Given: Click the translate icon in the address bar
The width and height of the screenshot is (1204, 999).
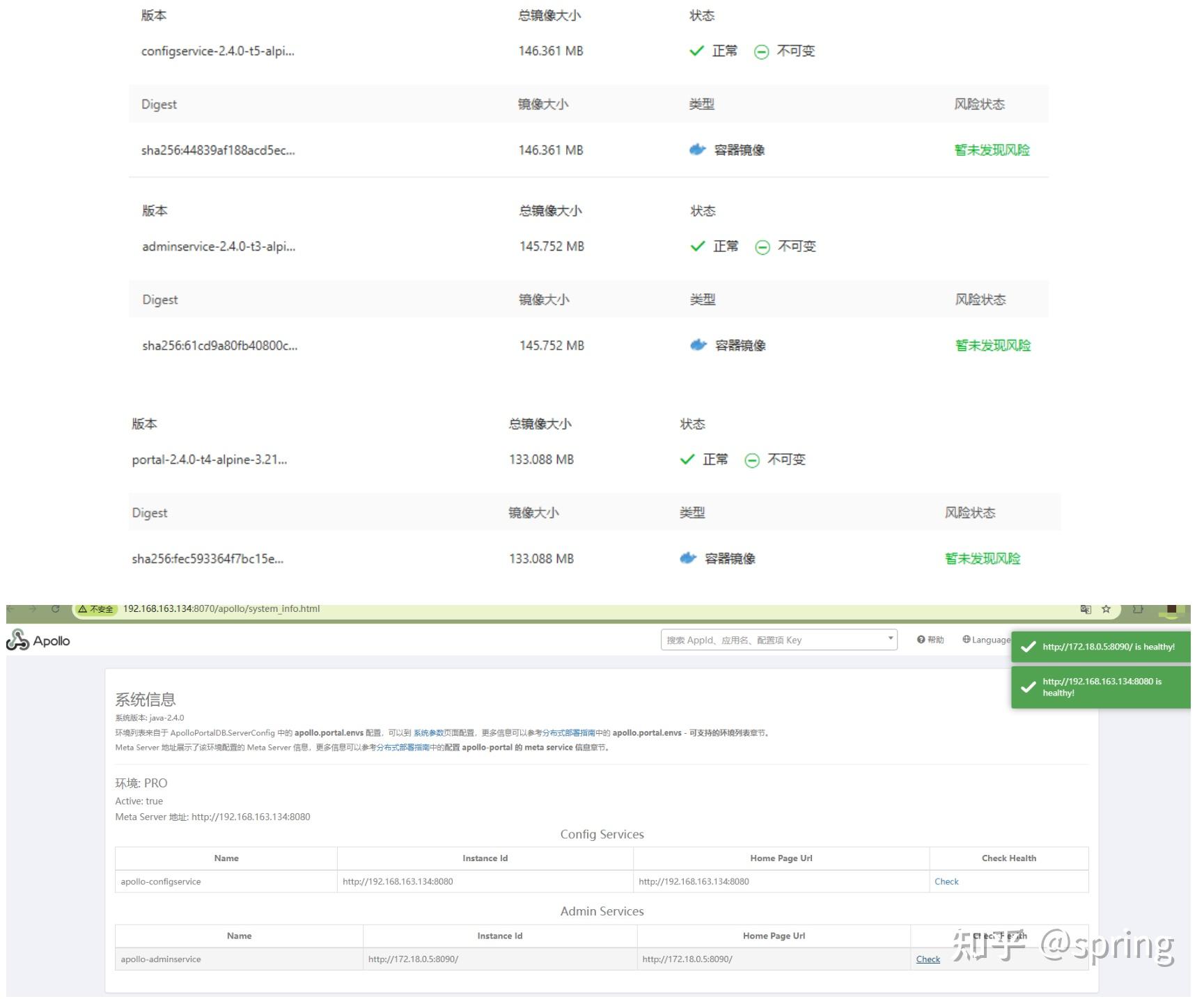Looking at the screenshot, I should 1086,610.
